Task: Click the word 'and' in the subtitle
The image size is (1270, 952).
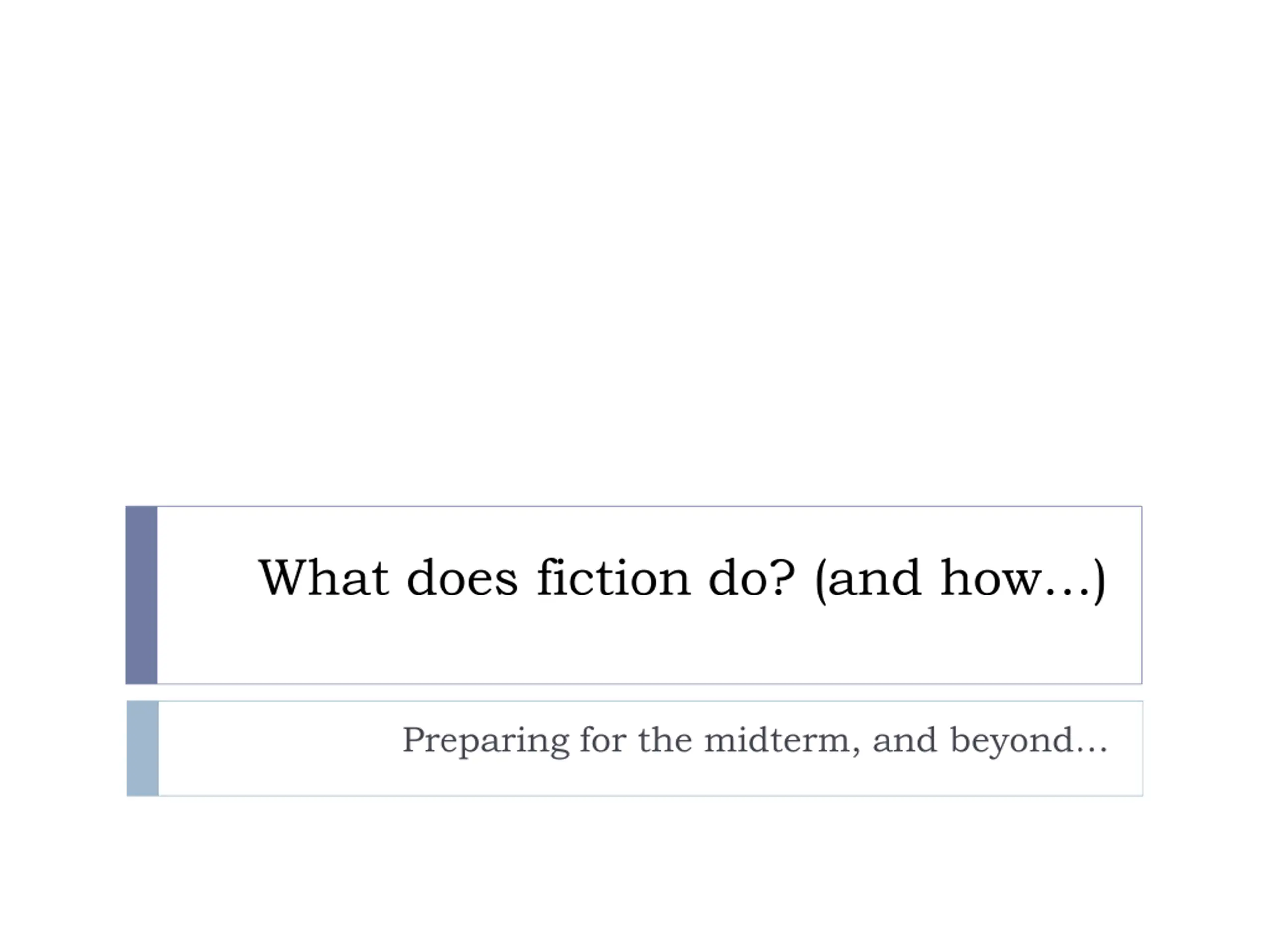Action: coord(904,740)
